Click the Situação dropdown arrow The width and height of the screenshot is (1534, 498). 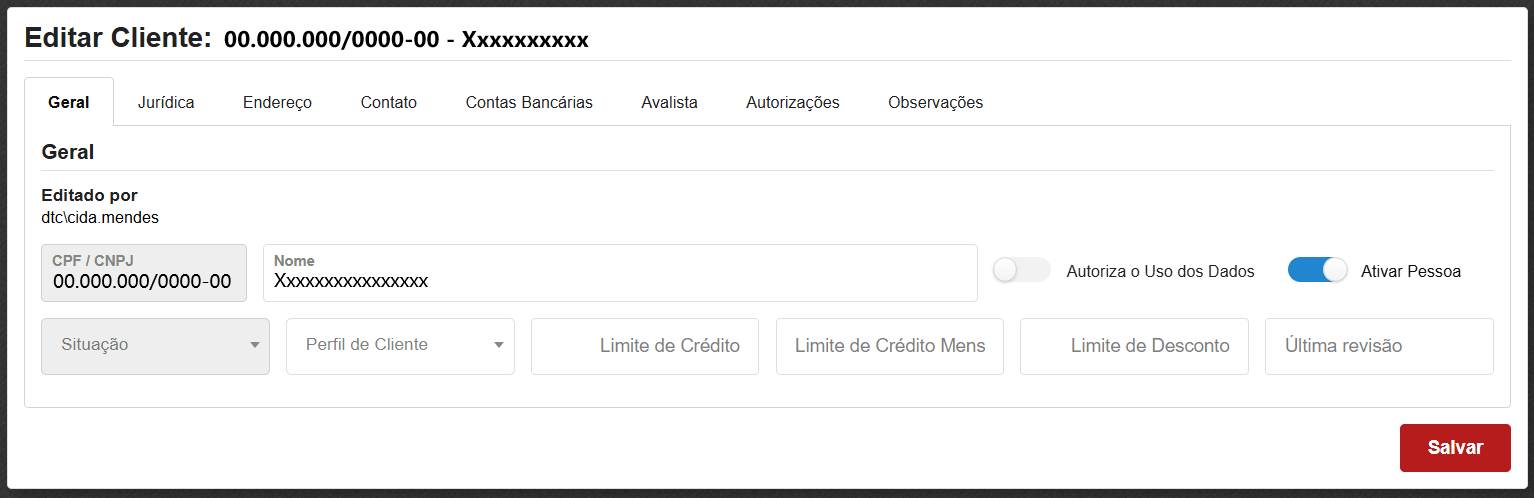pos(254,346)
